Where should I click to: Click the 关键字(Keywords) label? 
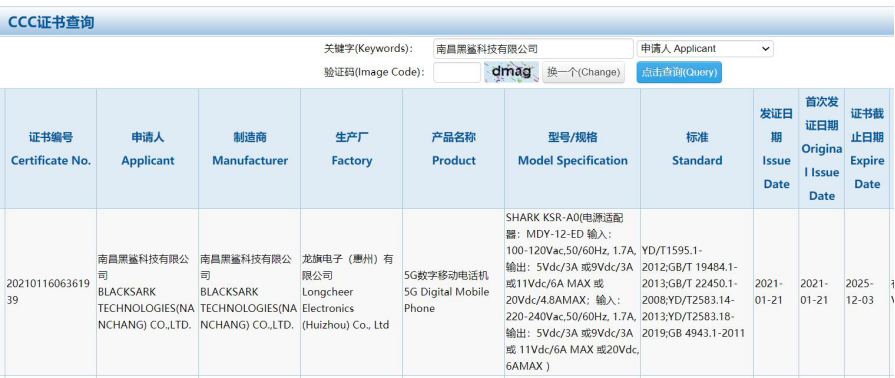[369, 49]
